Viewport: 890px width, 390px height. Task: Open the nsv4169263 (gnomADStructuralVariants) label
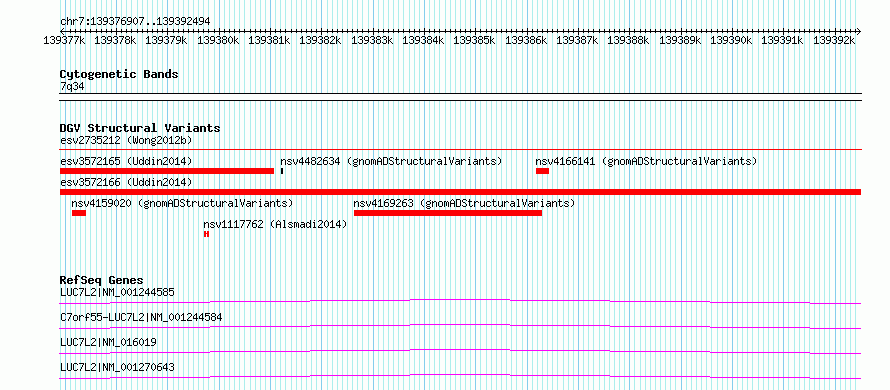coord(464,203)
